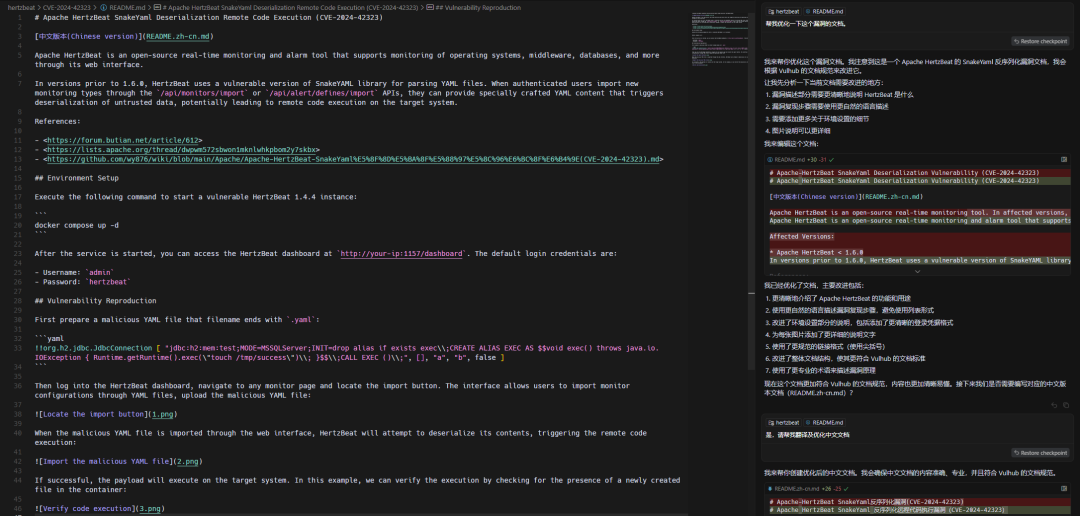Open README.zh-cn.md diff in editor icon
Screen dimensions: 1080x516
(1064, 488)
